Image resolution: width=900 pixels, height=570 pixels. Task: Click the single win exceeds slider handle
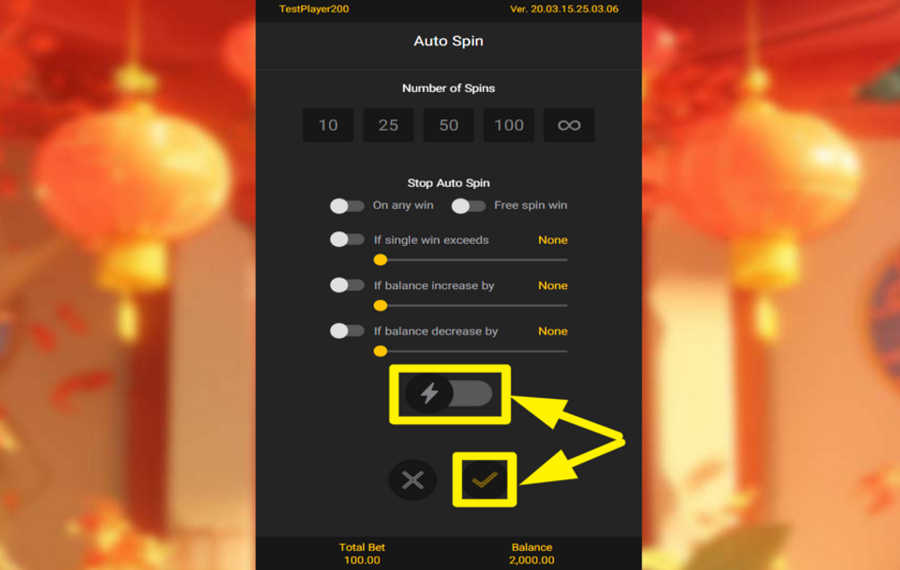pyautogui.click(x=380, y=260)
